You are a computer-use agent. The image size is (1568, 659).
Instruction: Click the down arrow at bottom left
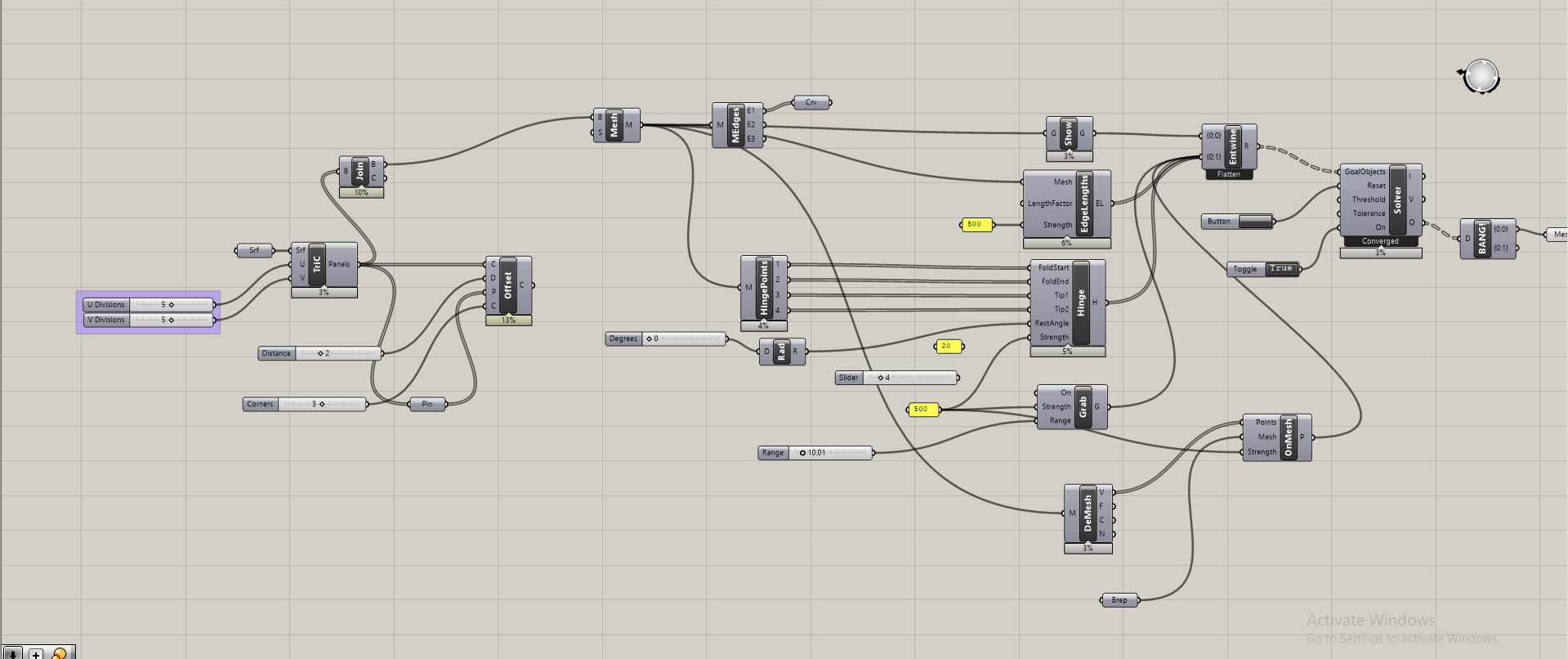click(12, 653)
